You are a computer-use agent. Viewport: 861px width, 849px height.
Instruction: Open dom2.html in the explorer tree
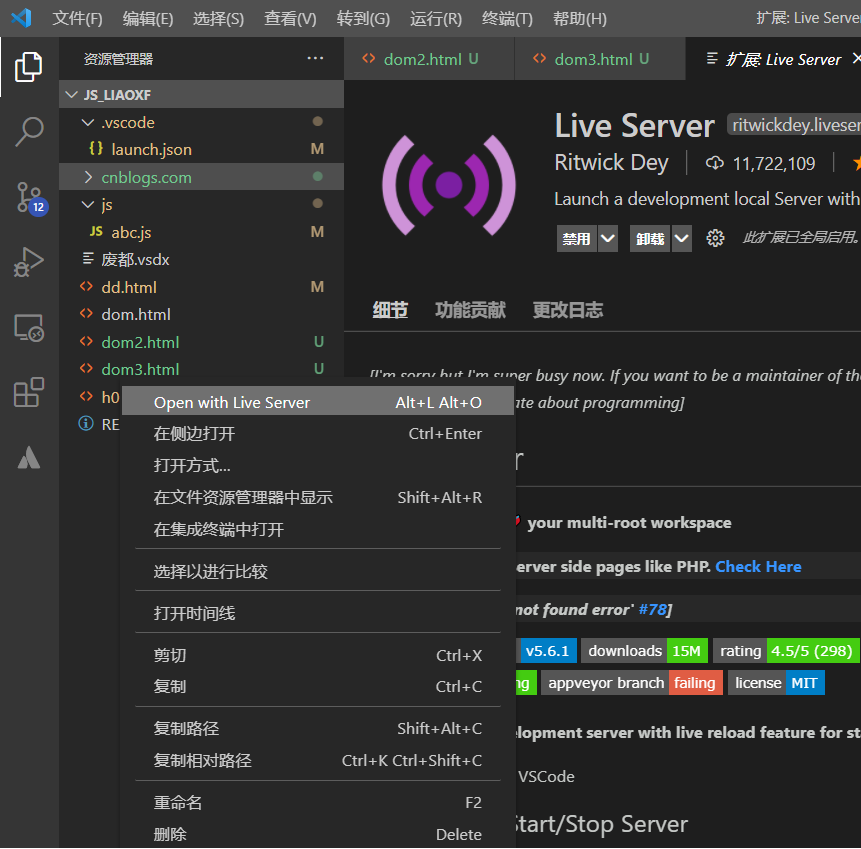click(x=202, y=342)
